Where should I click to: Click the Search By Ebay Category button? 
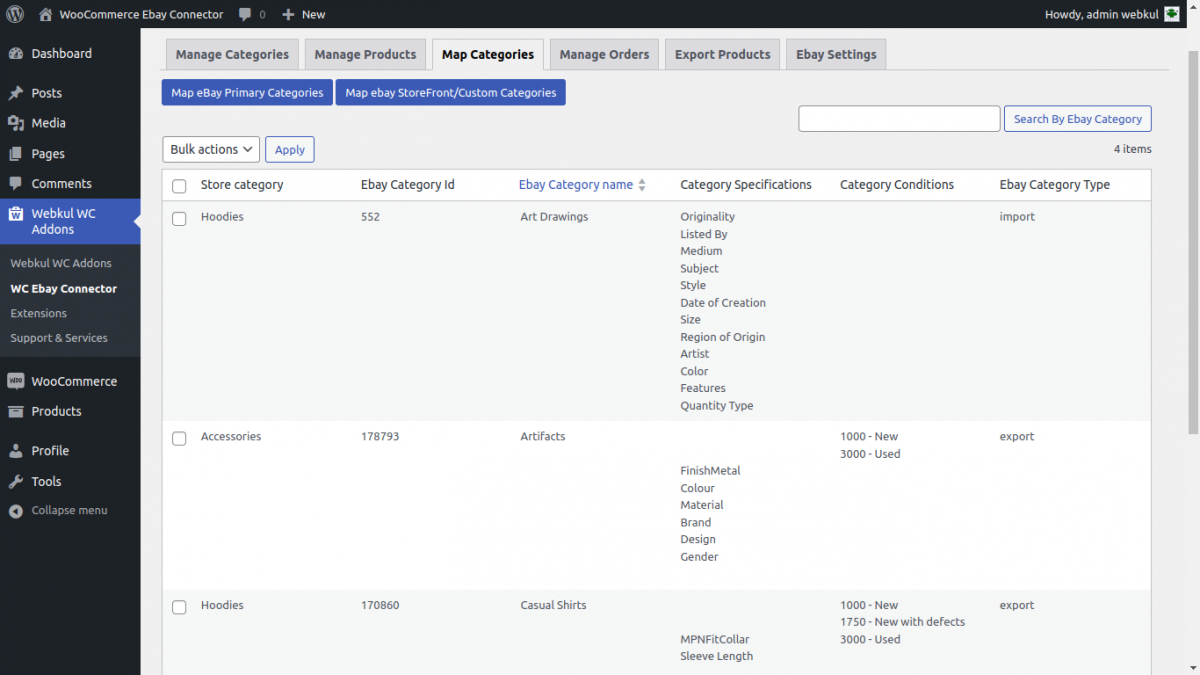pyautogui.click(x=1077, y=119)
